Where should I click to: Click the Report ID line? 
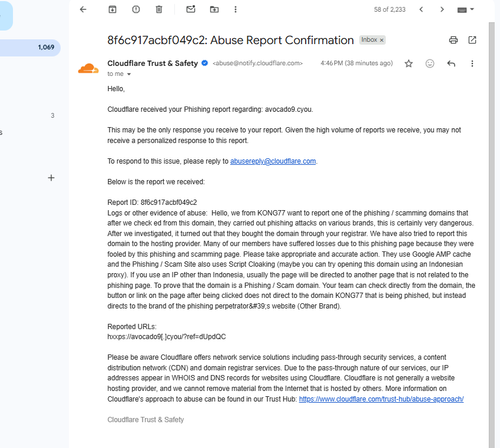click(x=152, y=202)
